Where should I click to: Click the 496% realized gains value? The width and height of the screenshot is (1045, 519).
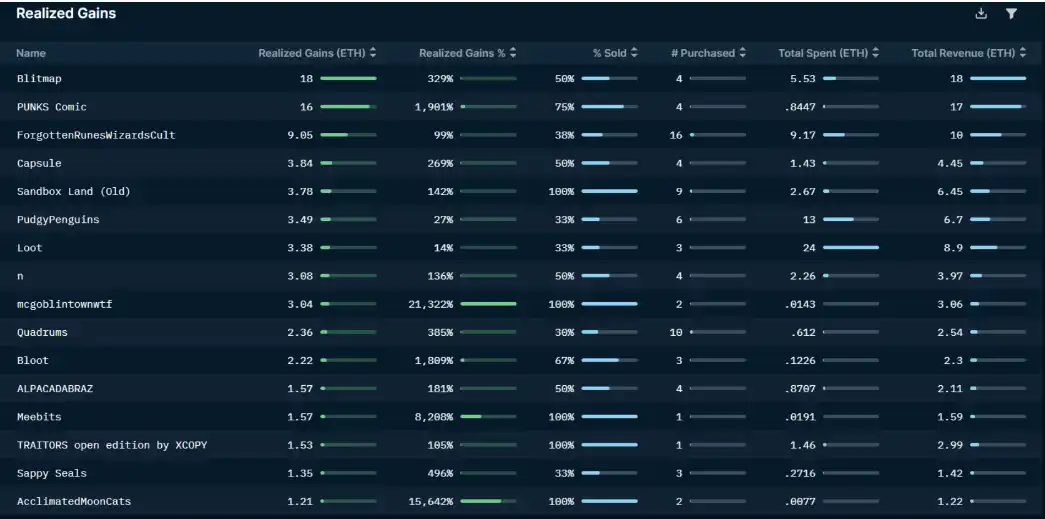click(x=441, y=474)
